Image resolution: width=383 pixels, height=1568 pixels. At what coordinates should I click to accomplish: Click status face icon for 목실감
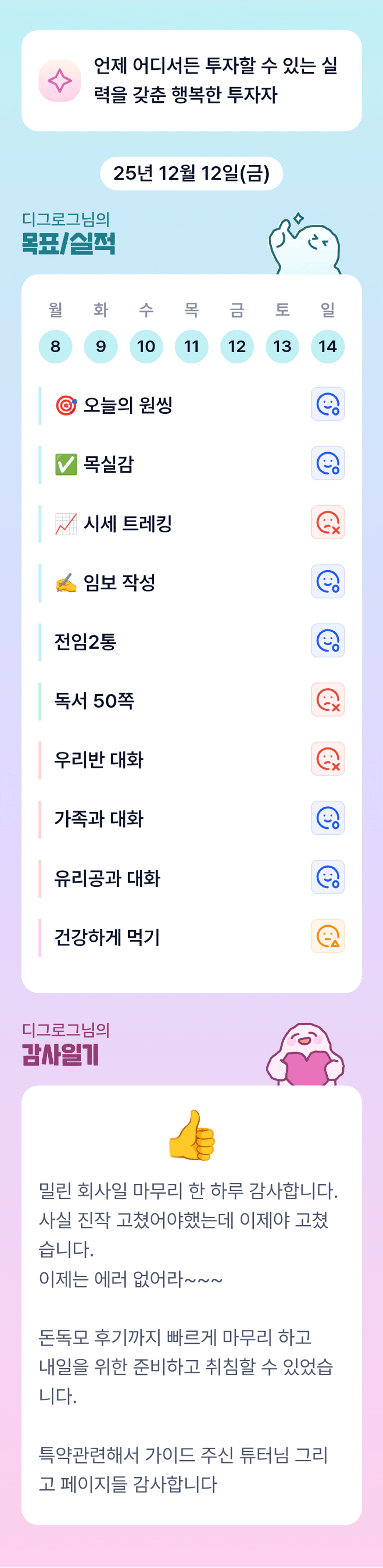tap(327, 463)
